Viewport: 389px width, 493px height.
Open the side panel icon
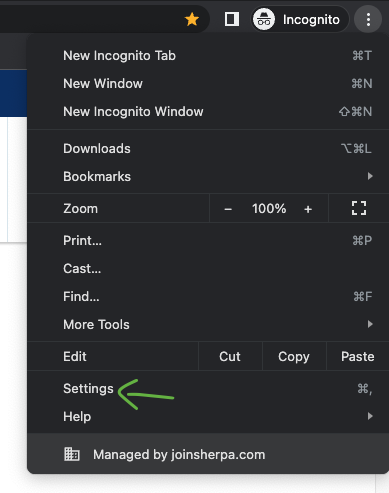[x=232, y=19]
